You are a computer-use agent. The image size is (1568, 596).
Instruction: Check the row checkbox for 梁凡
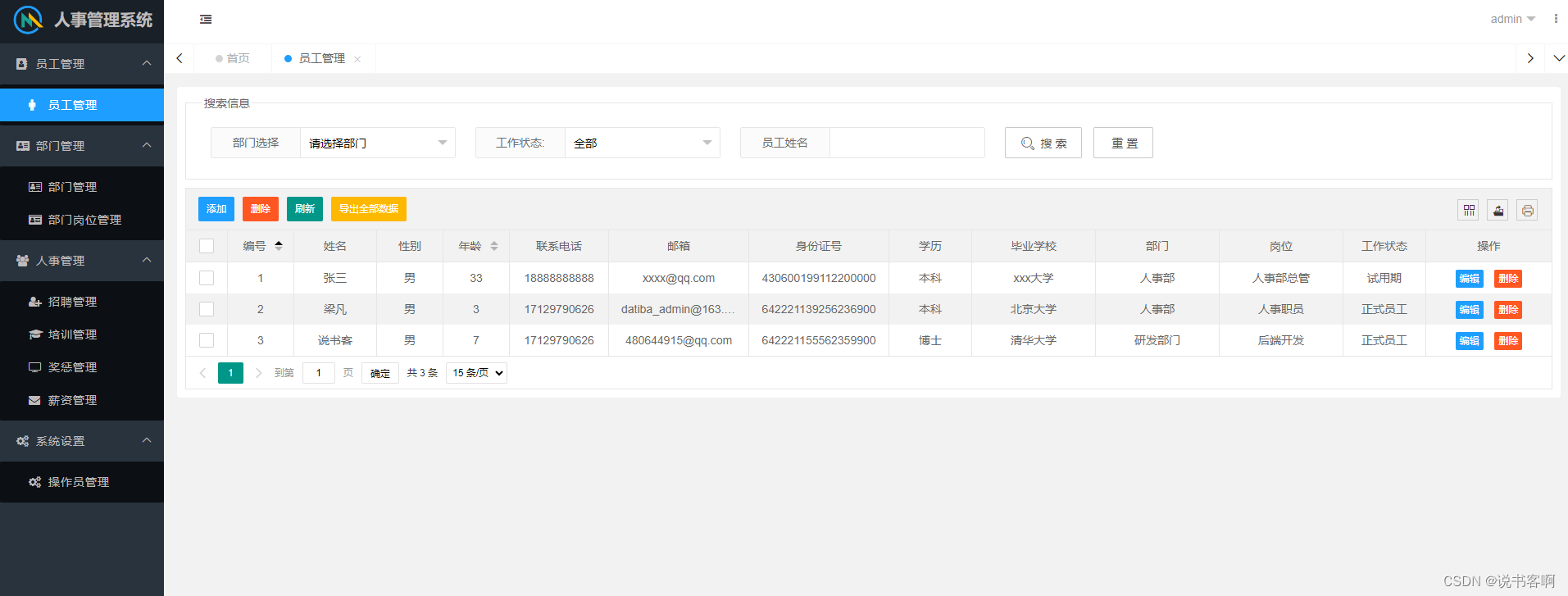(207, 309)
